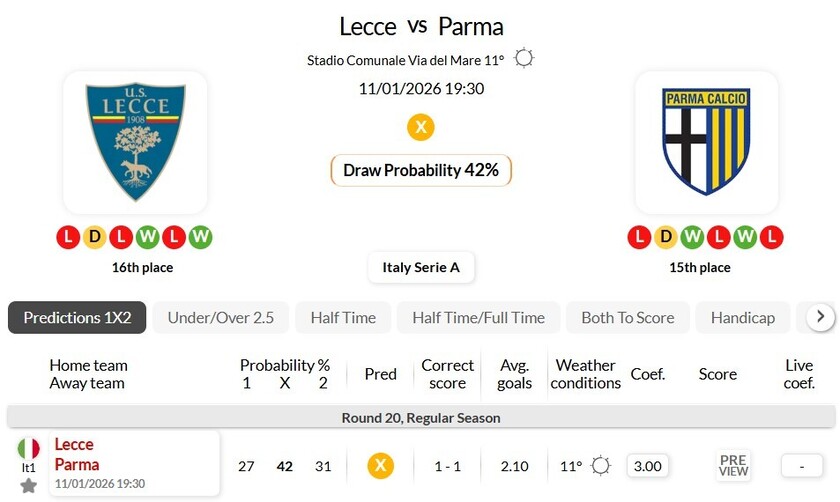Image resolution: width=840 pixels, height=502 pixels.
Task: Open the Half Time tab
Action: point(343,318)
